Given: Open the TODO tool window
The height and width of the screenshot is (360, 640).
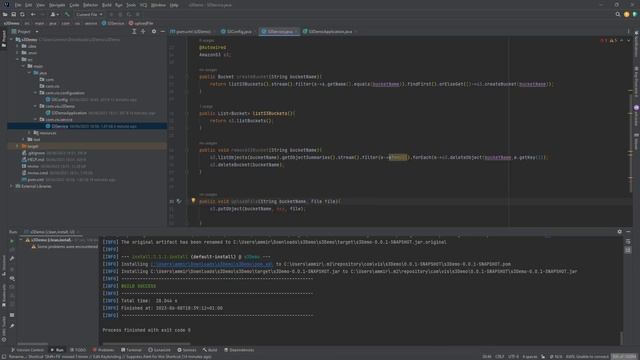Looking at the screenshot, I should pos(78,350).
